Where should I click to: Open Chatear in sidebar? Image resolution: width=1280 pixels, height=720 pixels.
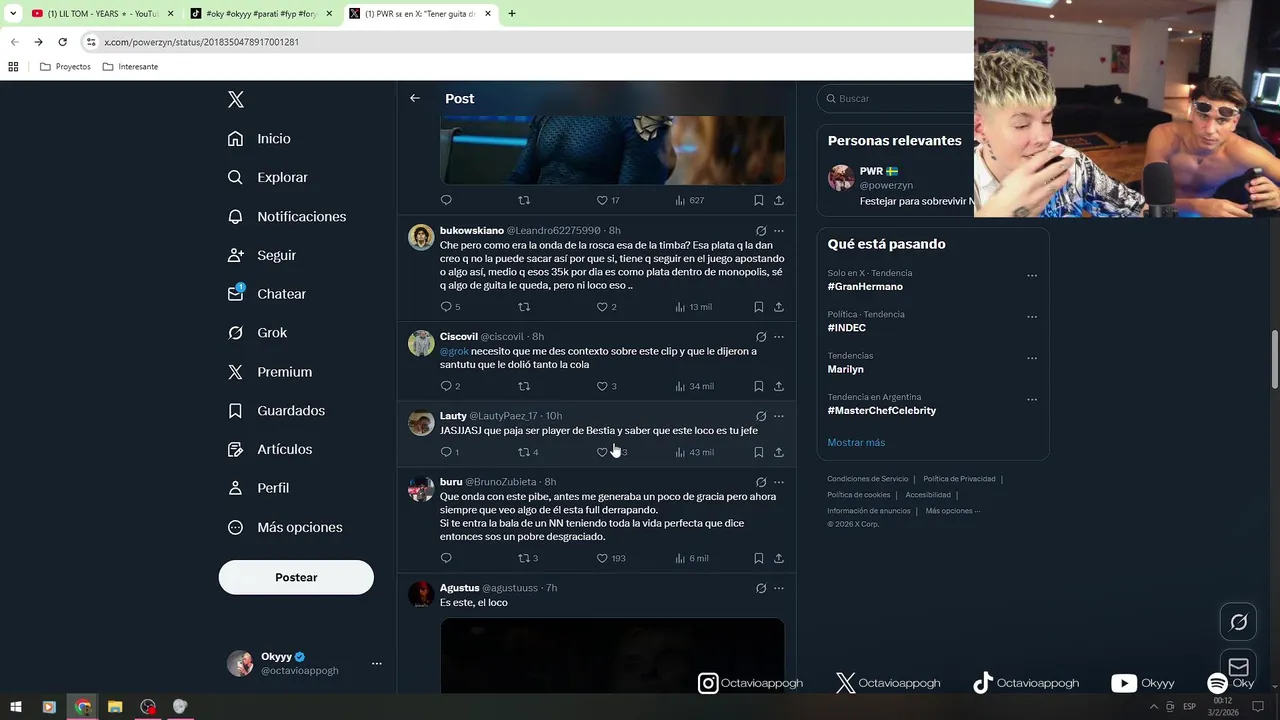point(267,294)
